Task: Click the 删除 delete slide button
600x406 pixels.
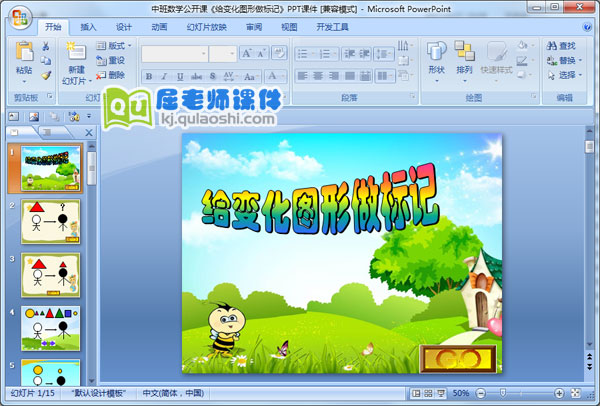Action: pos(110,75)
